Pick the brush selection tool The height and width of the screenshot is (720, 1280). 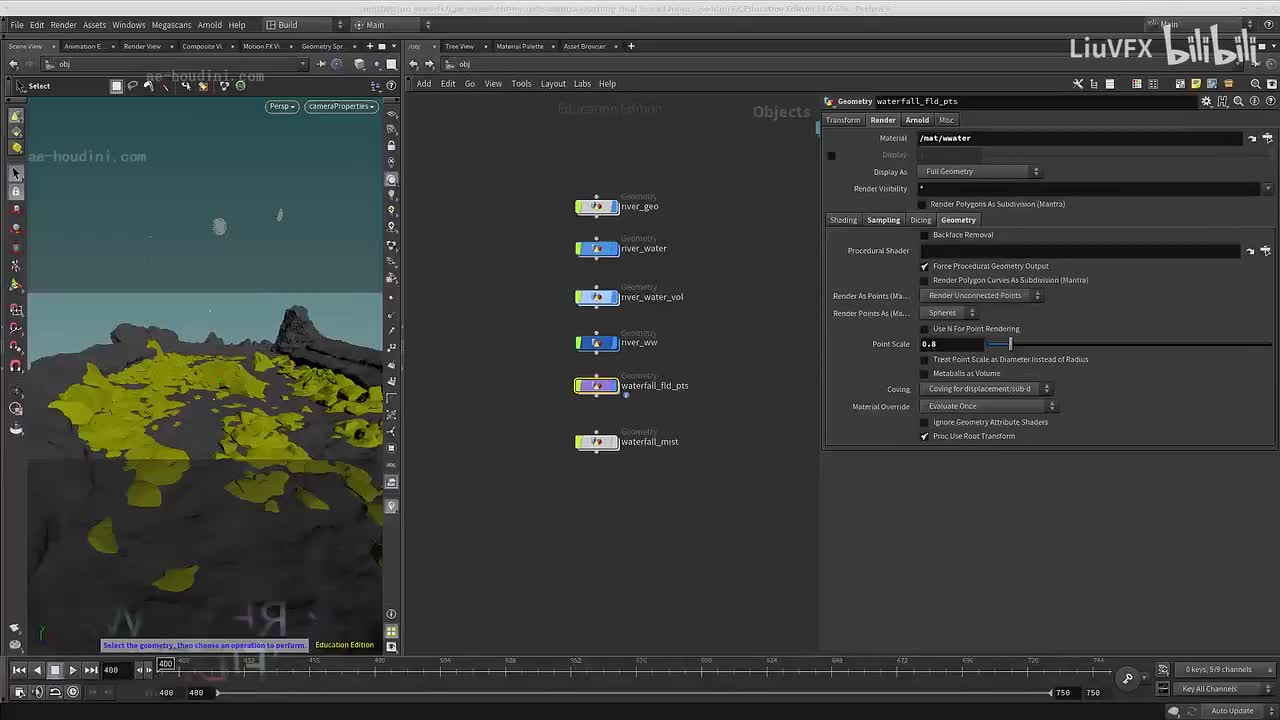[x=149, y=86]
